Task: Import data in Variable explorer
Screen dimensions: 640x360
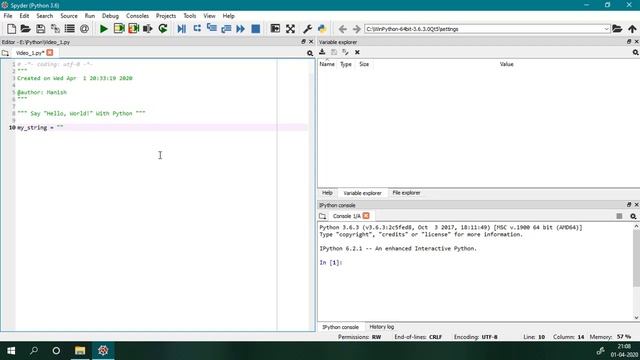Action: tap(322, 52)
